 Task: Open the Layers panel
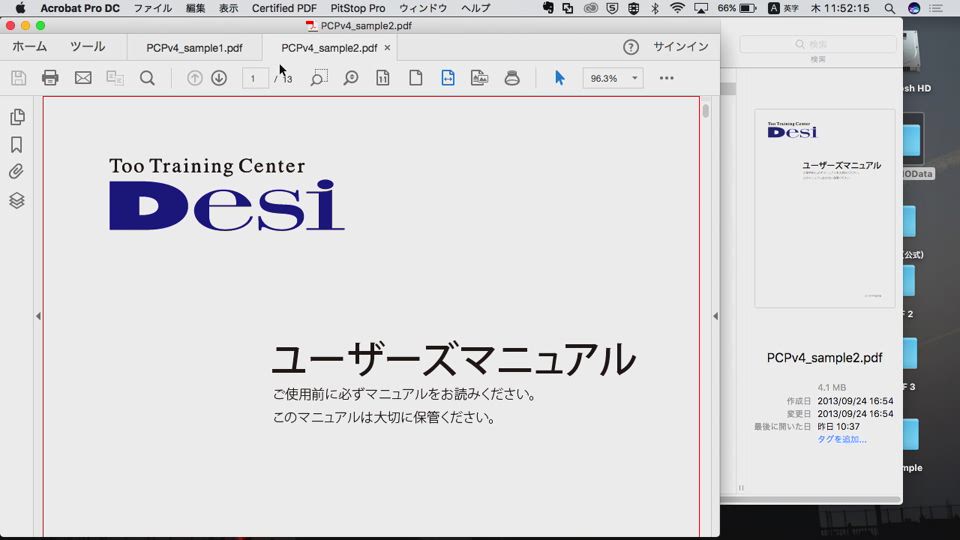point(17,200)
